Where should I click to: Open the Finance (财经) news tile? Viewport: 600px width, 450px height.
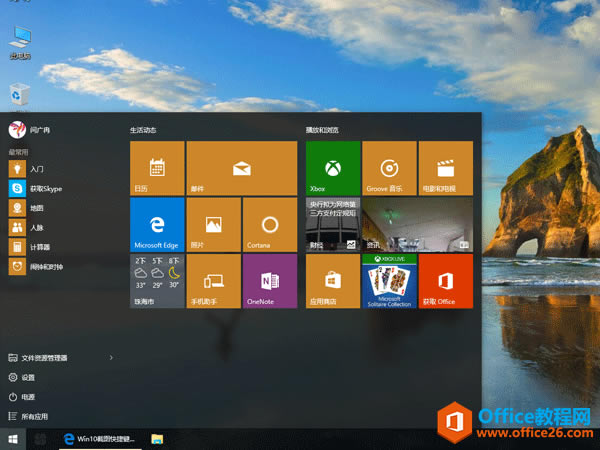point(333,225)
